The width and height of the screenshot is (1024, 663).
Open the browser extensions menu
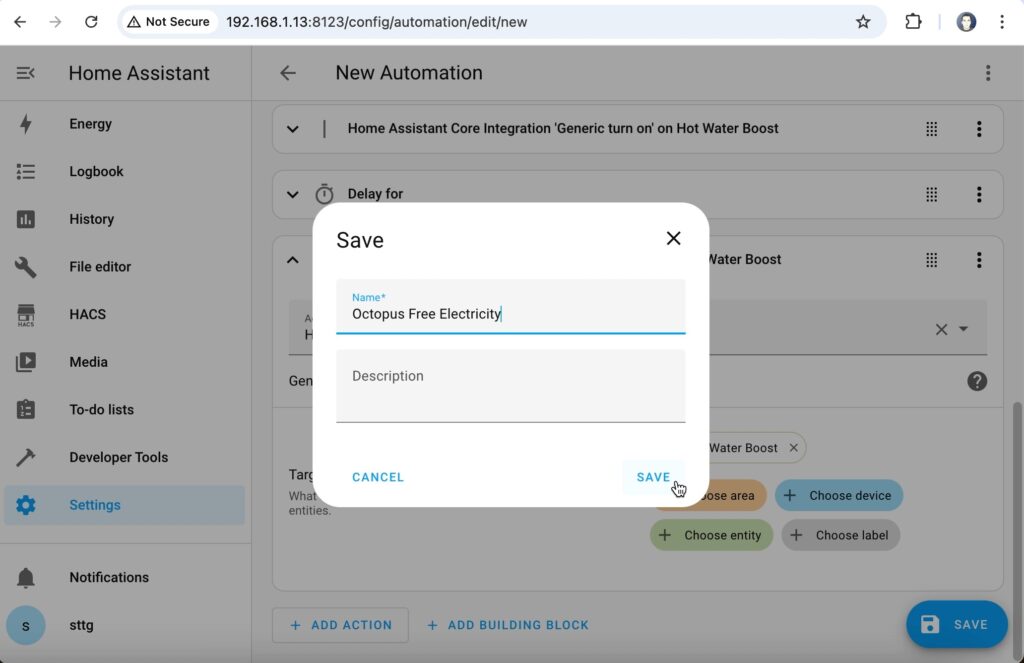(913, 22)
